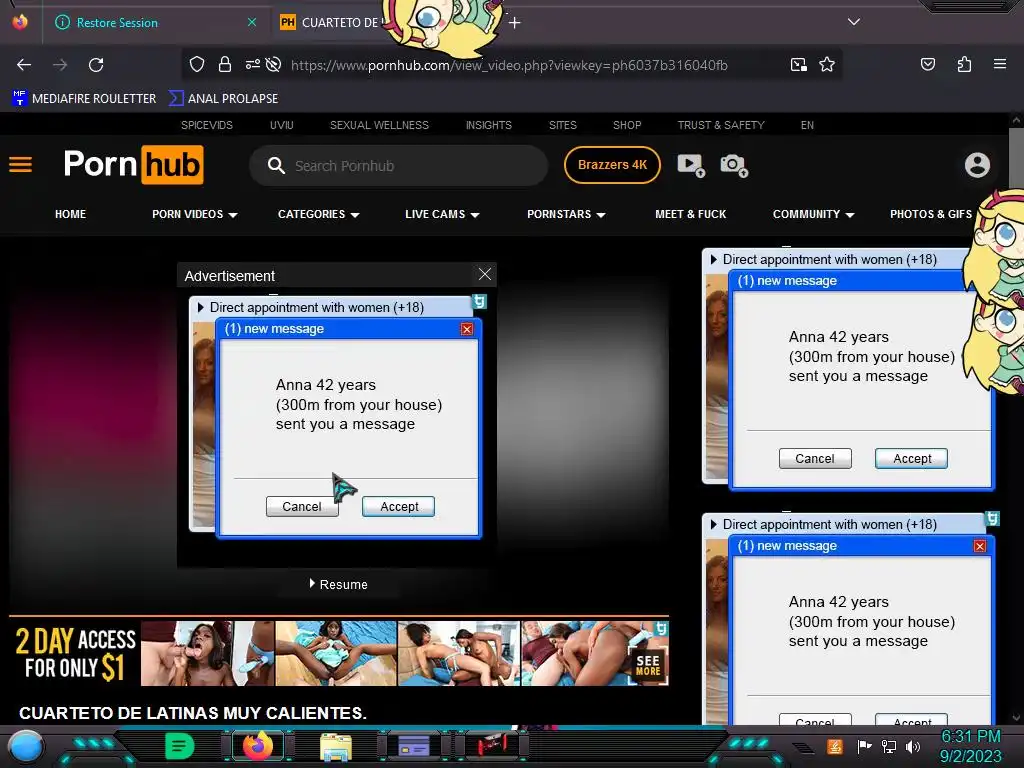This screenshot has height=768, width=1024.
Task: Open the UVIU top bar link
Action: click(281, 125)
